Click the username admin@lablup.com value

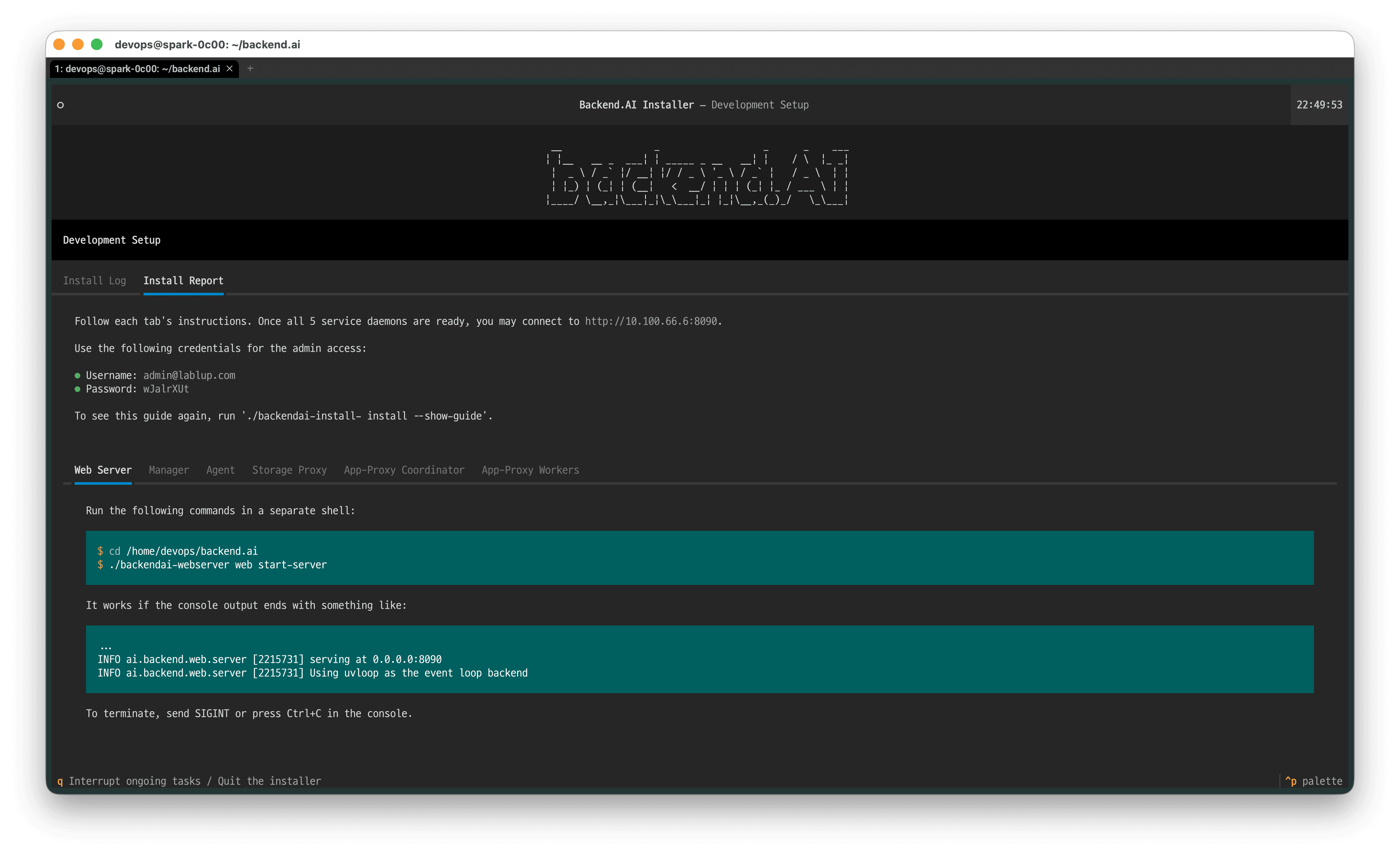point(189,375)
